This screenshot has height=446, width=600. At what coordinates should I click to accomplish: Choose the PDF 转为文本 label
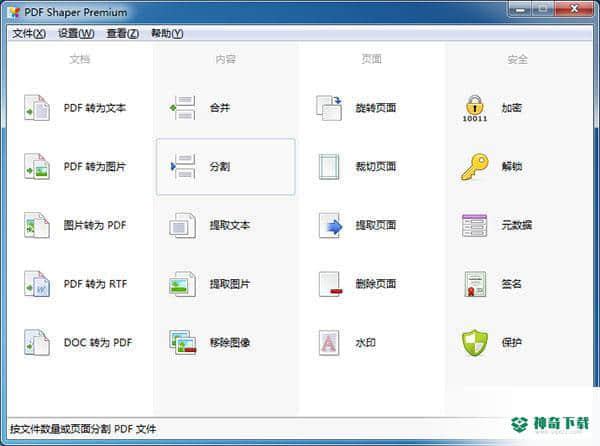(x=95, y=108)
